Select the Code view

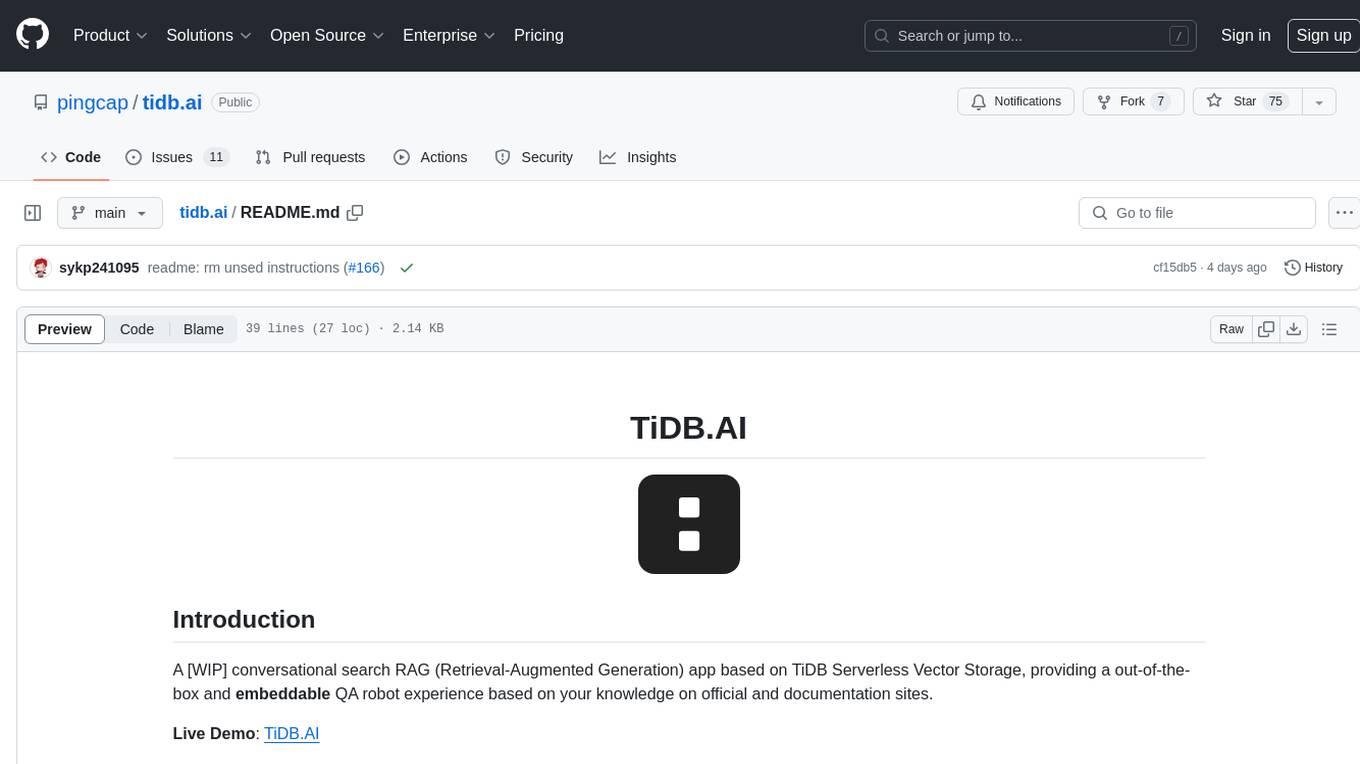point(137,329)
